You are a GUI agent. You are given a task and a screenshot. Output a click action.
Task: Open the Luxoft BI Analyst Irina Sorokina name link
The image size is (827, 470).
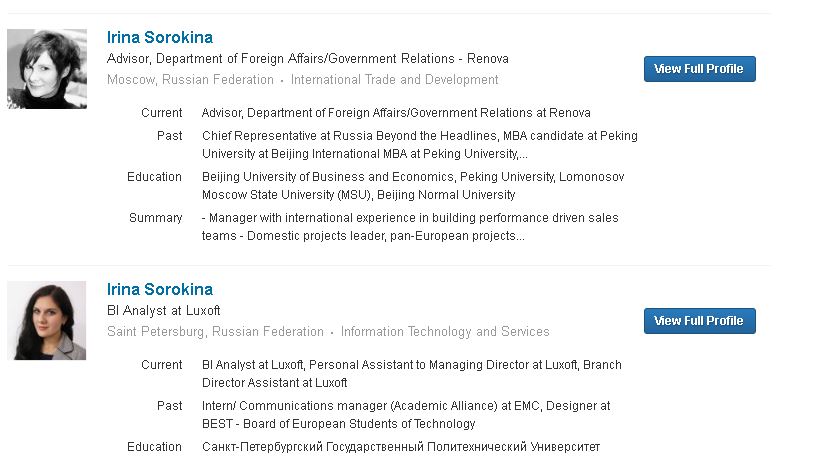[160, 290]
